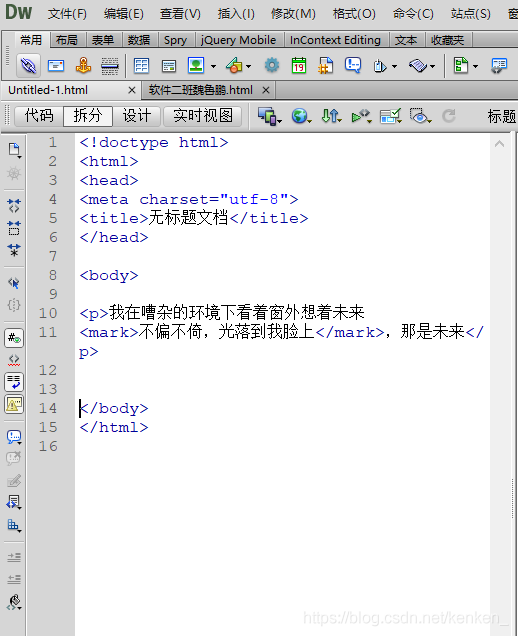
Task: Open documents icon in coding toolbar
Action: click(x=14, y=150)
